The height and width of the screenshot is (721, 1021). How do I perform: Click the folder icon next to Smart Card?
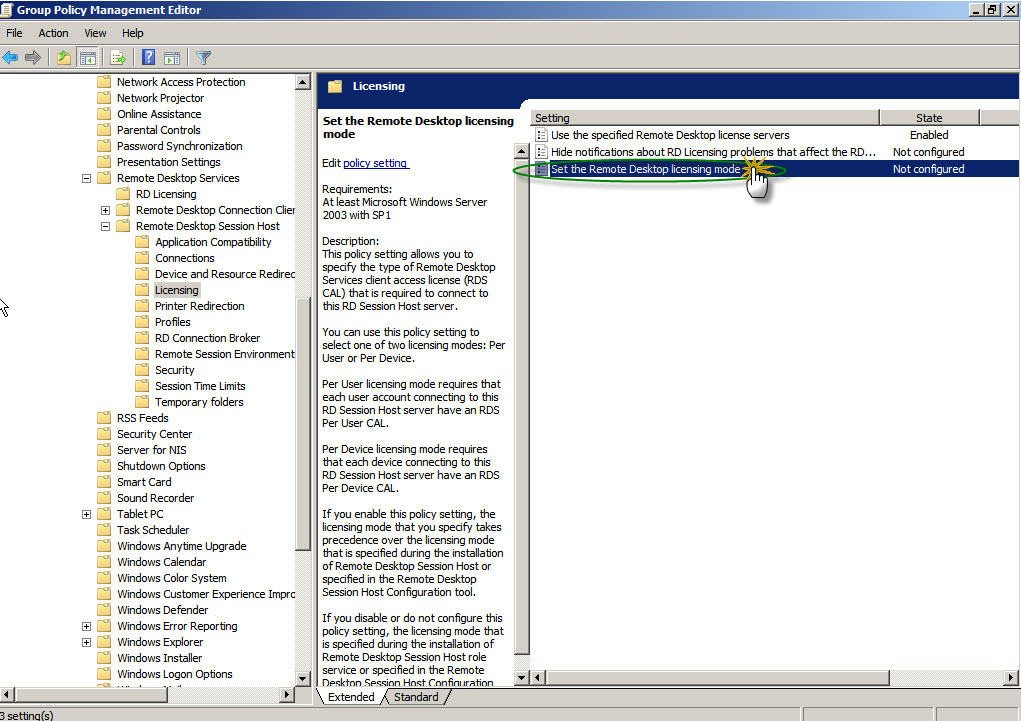tap(104, 482)
